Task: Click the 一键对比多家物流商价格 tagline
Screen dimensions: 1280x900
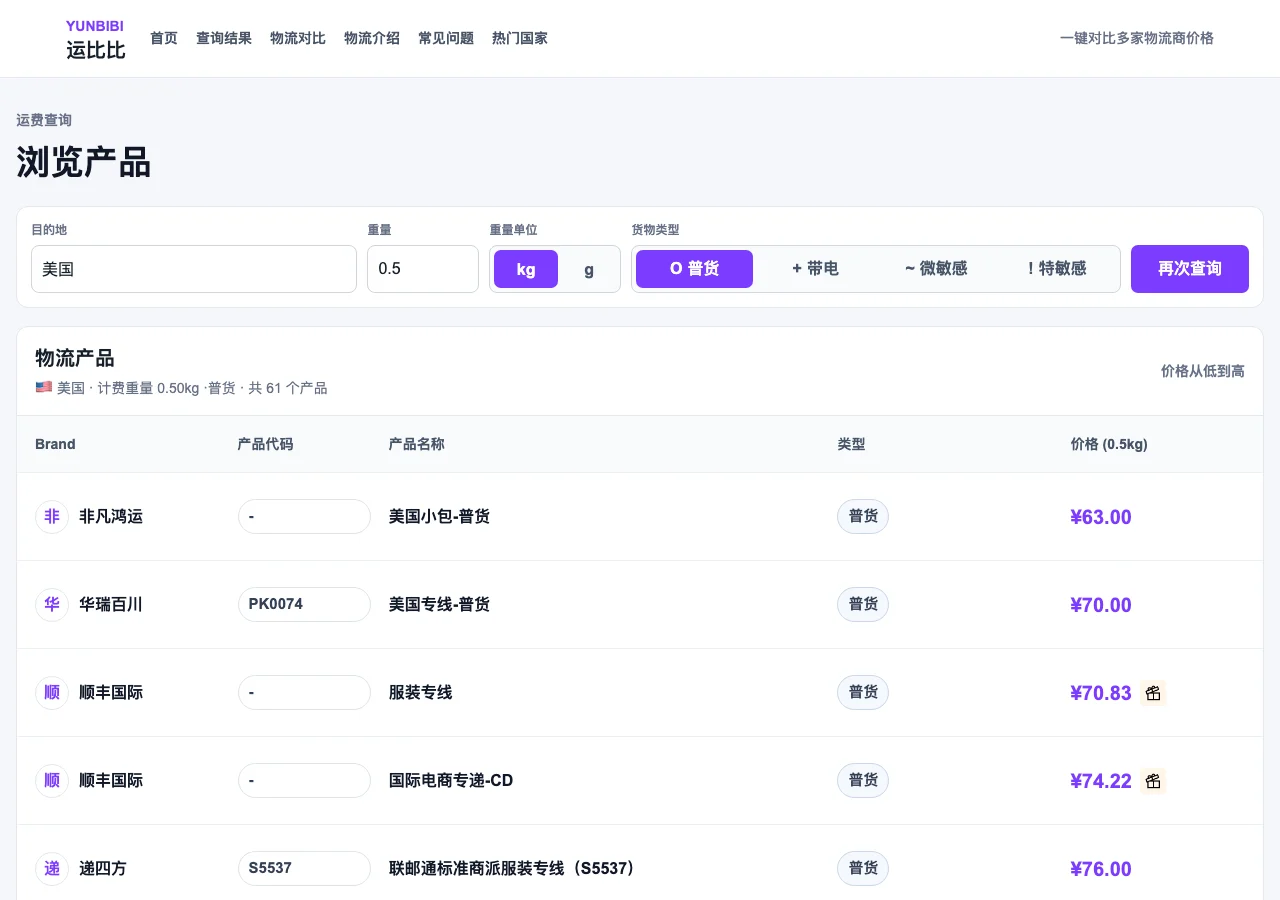Action: tap(1137, 38)
